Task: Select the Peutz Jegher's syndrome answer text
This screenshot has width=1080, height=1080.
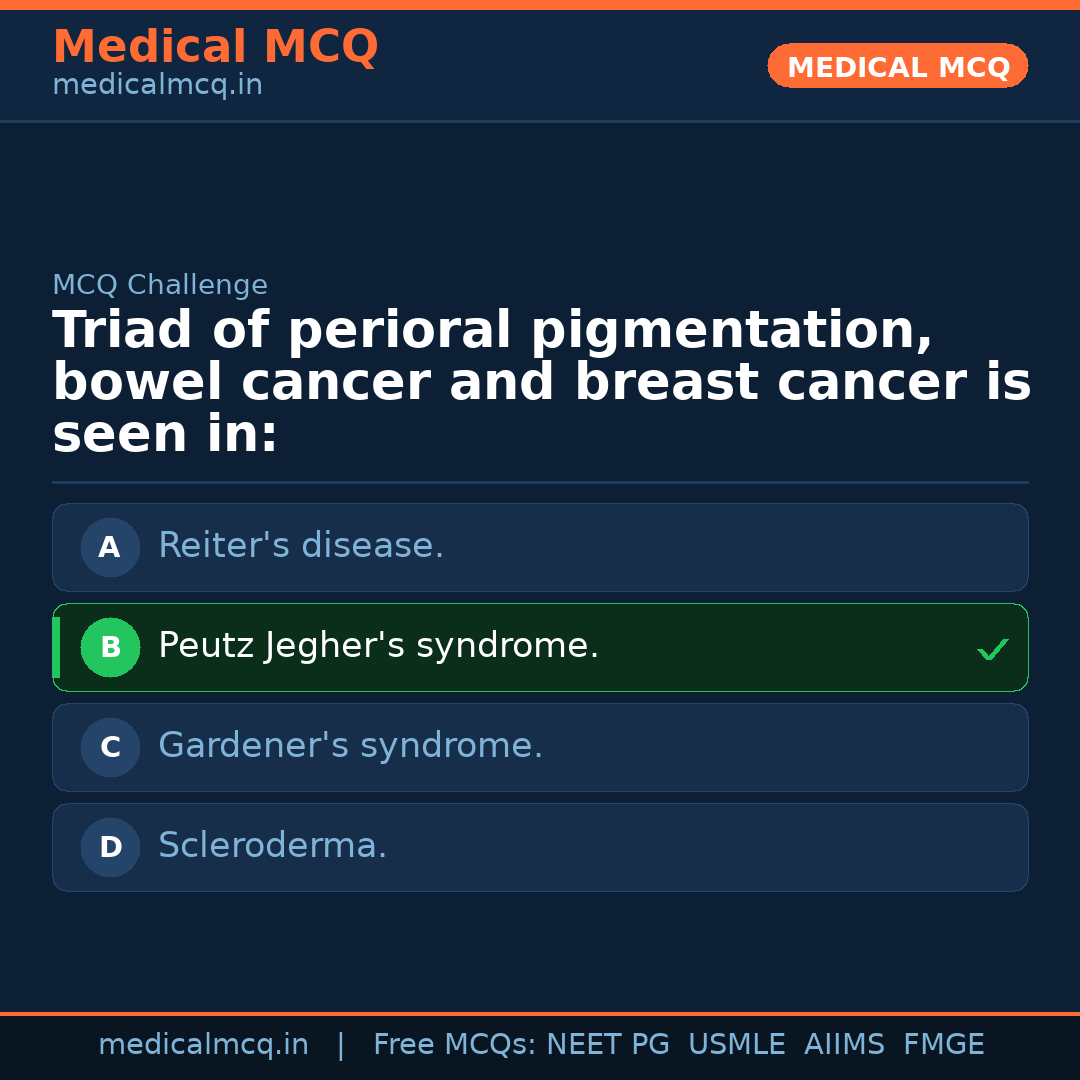Action: (x=378, y=646)
